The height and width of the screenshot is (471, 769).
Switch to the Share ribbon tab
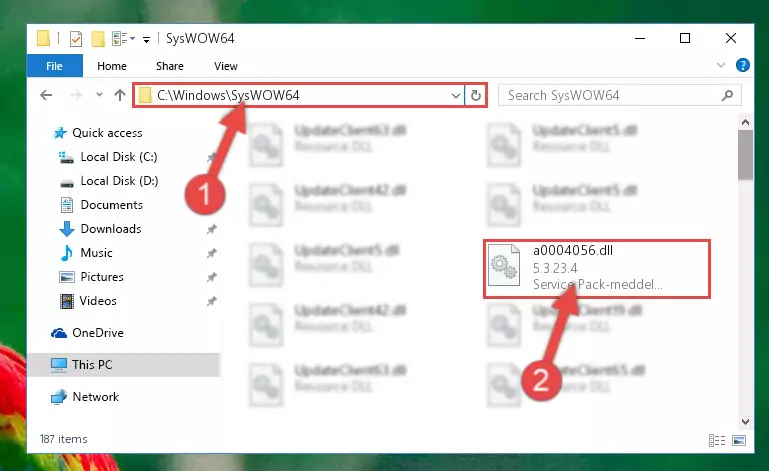pos(170,66)
